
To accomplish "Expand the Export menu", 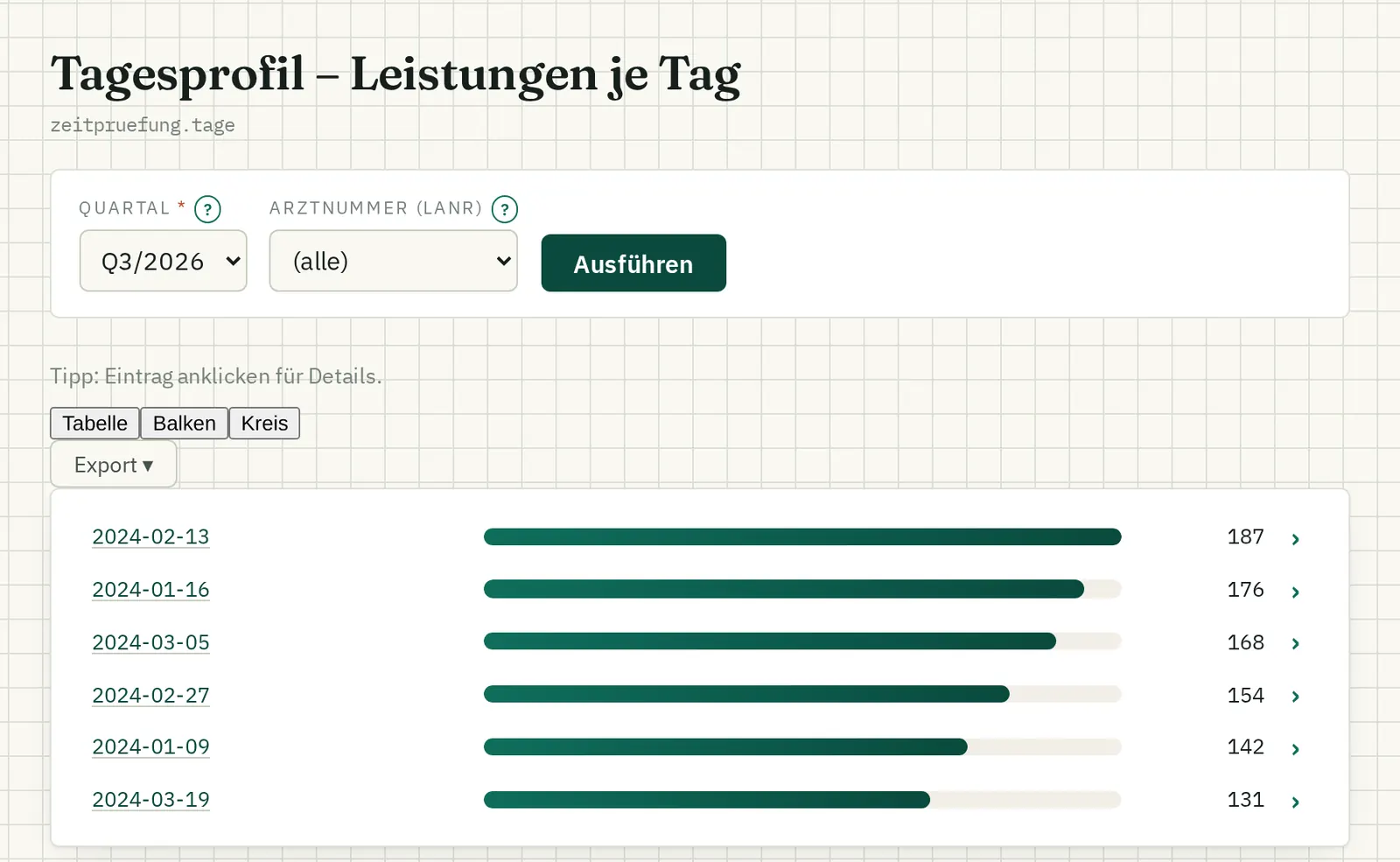I will tap(114, 465).
